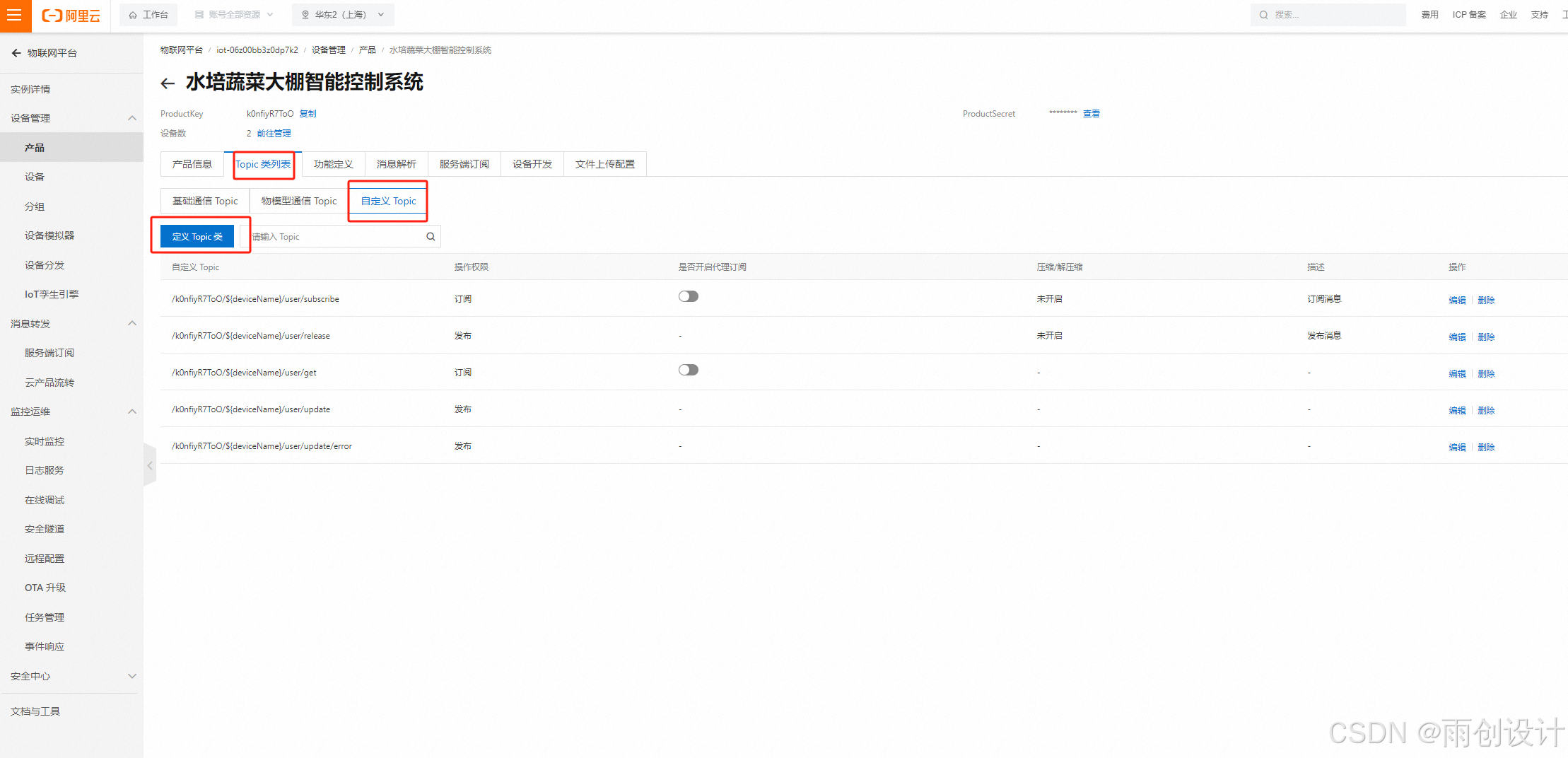
Task: Click the top 搜索 input box
Action: point(1328,15)
